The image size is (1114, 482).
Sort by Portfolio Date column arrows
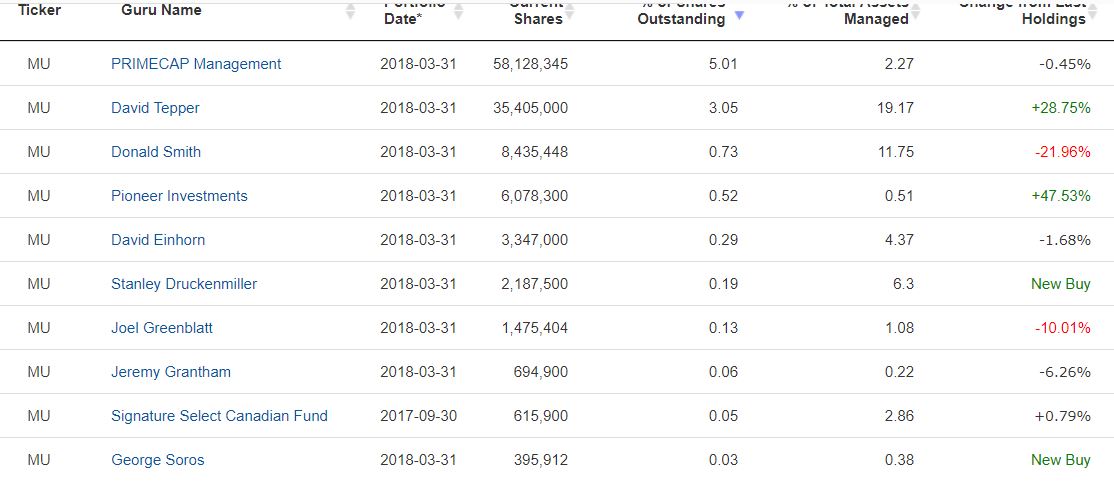coord(458,11)
